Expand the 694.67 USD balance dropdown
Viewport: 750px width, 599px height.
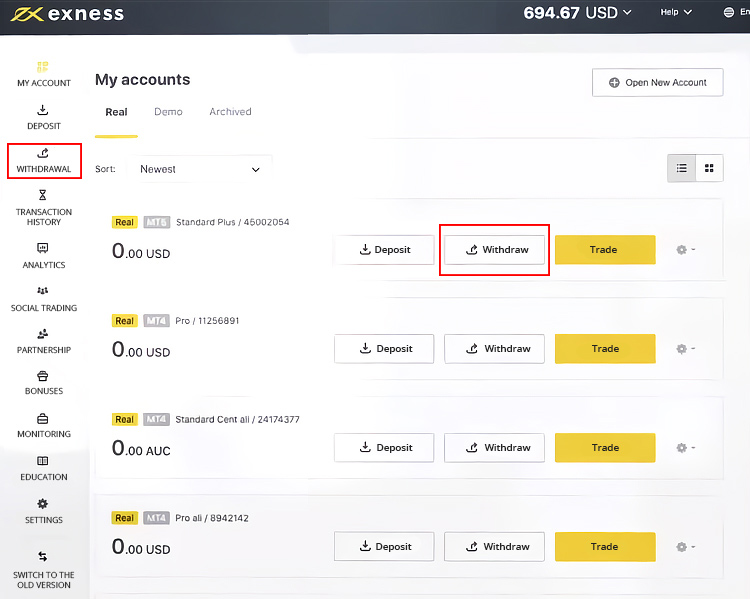(577, 13)
